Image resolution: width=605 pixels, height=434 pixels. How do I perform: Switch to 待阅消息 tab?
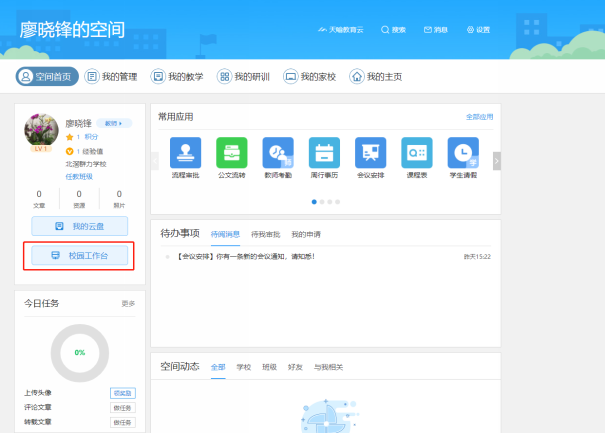click(x=225, y=234)
